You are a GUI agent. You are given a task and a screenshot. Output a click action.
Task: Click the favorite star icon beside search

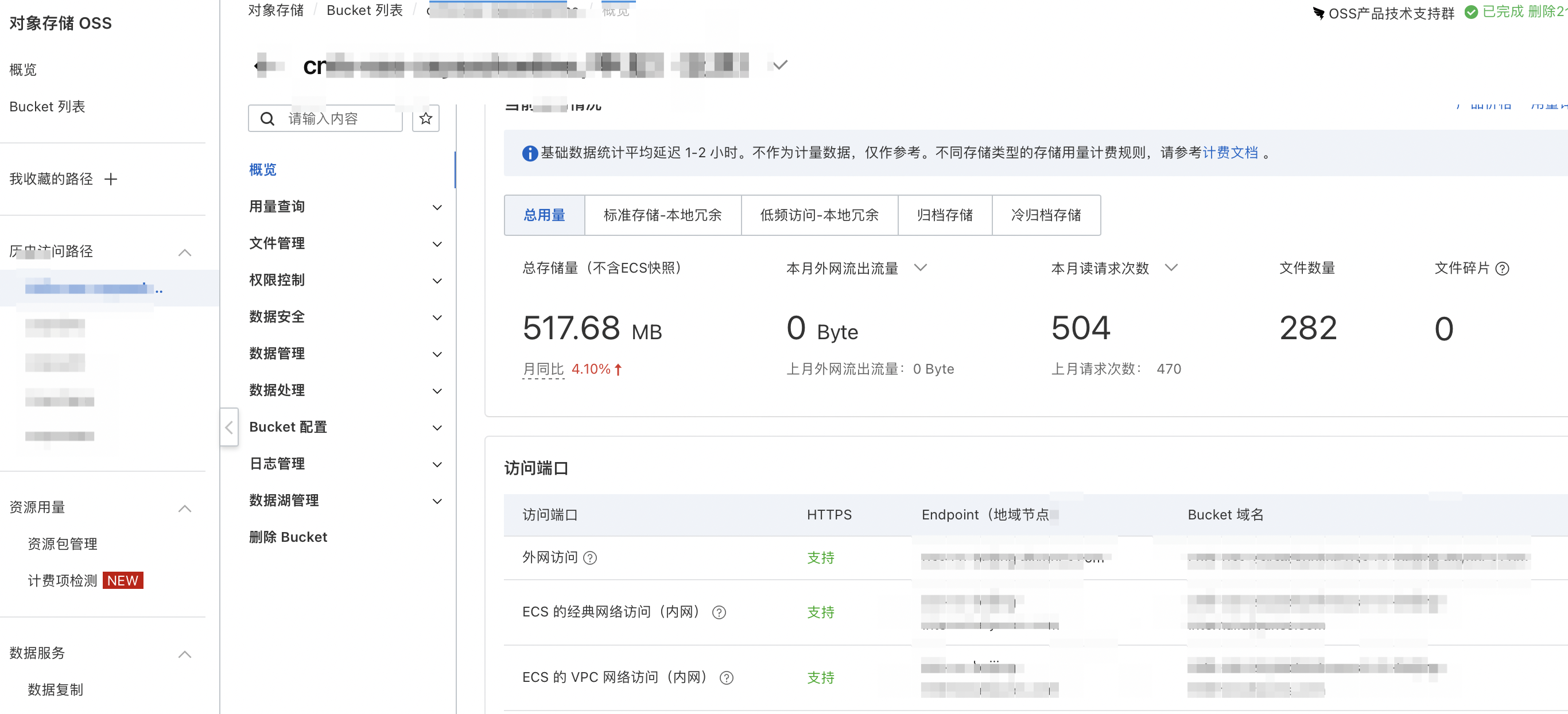pos(425,119)
